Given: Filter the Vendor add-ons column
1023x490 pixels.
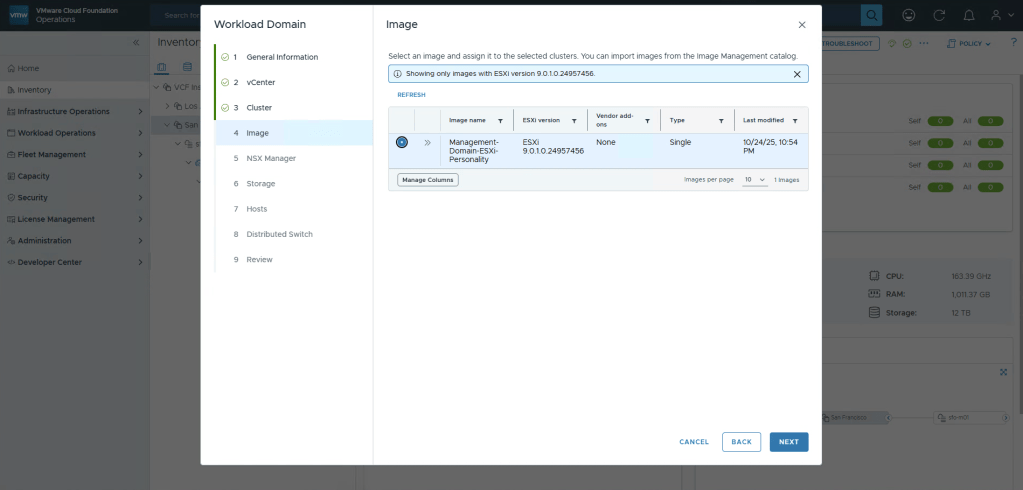Looking at the screenshot, I should pos(647,121).
